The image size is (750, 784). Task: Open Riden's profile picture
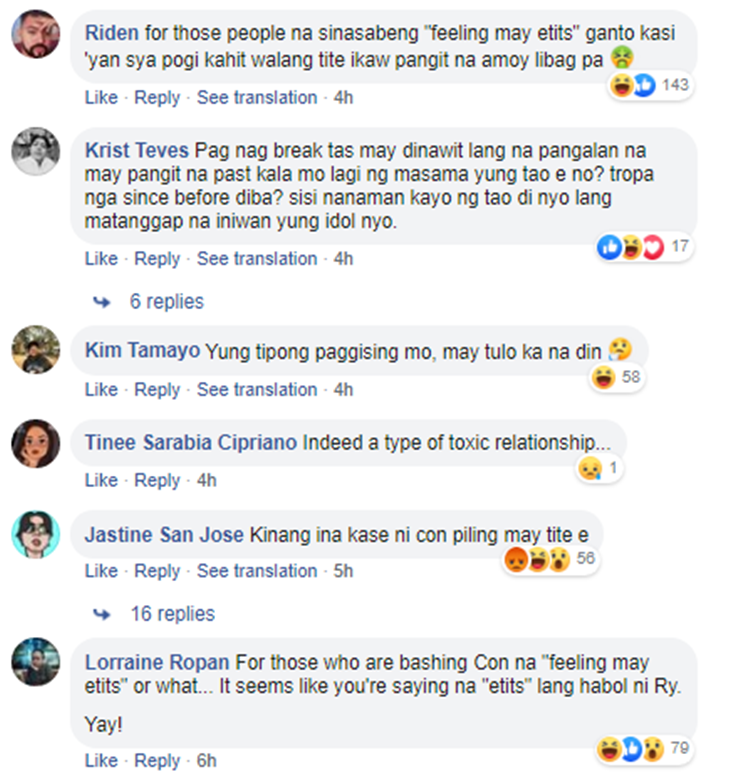click(36, 34)
